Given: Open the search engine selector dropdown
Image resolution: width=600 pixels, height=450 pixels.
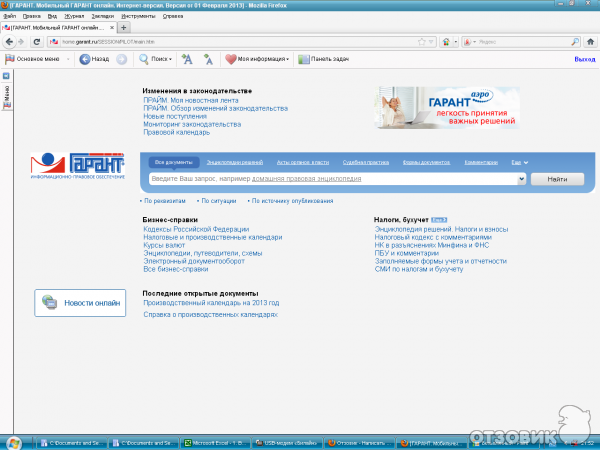Looking at the screenshot, I should 470,42.
